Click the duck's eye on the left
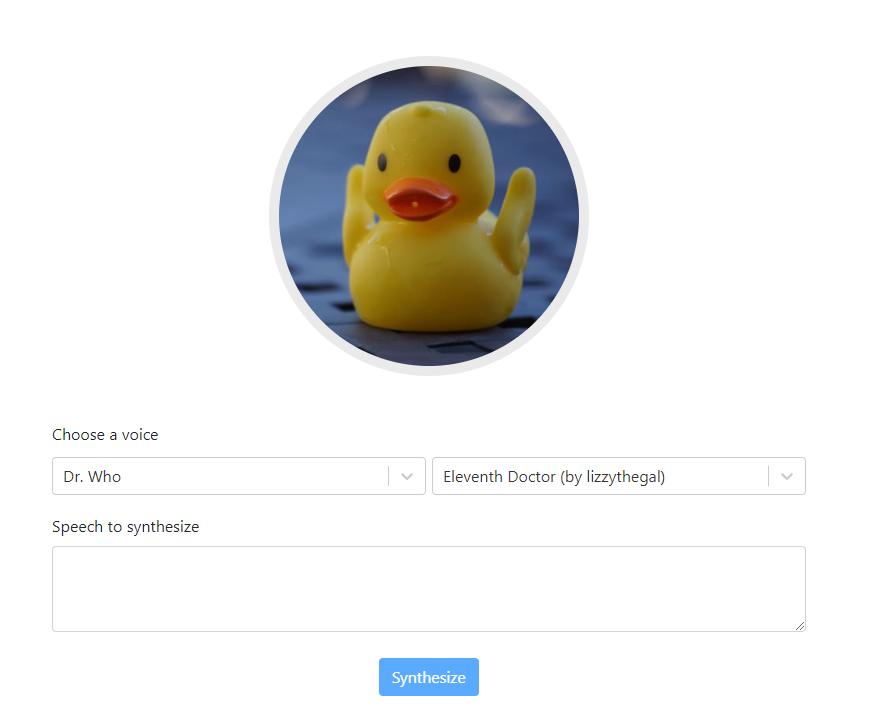Viewport: 871px width, 721px height. [x=382, y=162]
